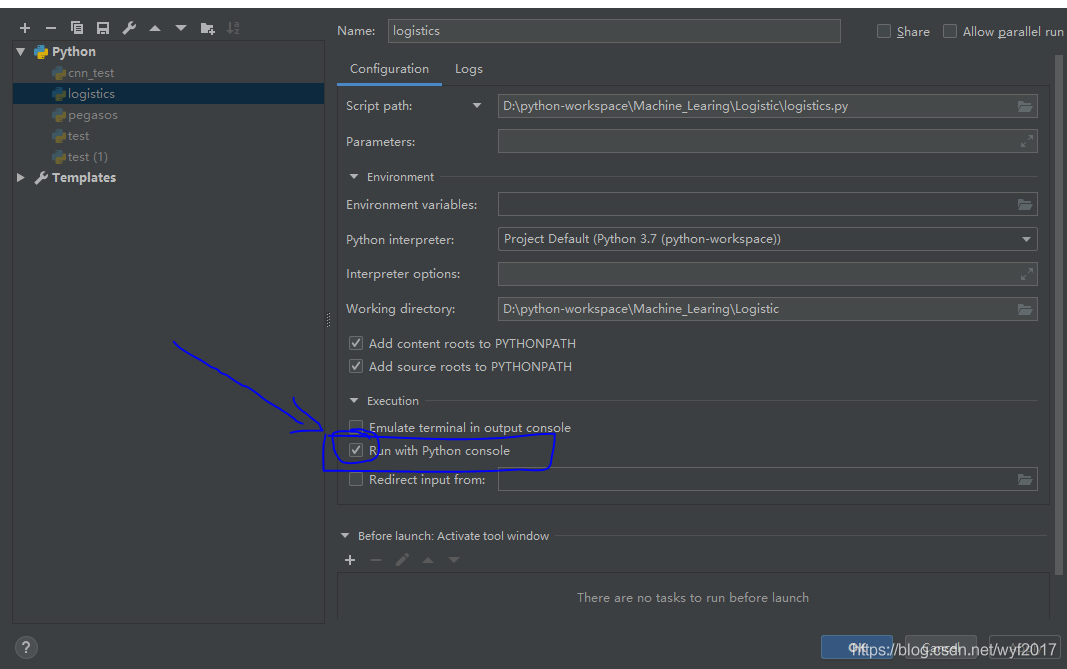Switch to the Logs tab

coord(468,69)
